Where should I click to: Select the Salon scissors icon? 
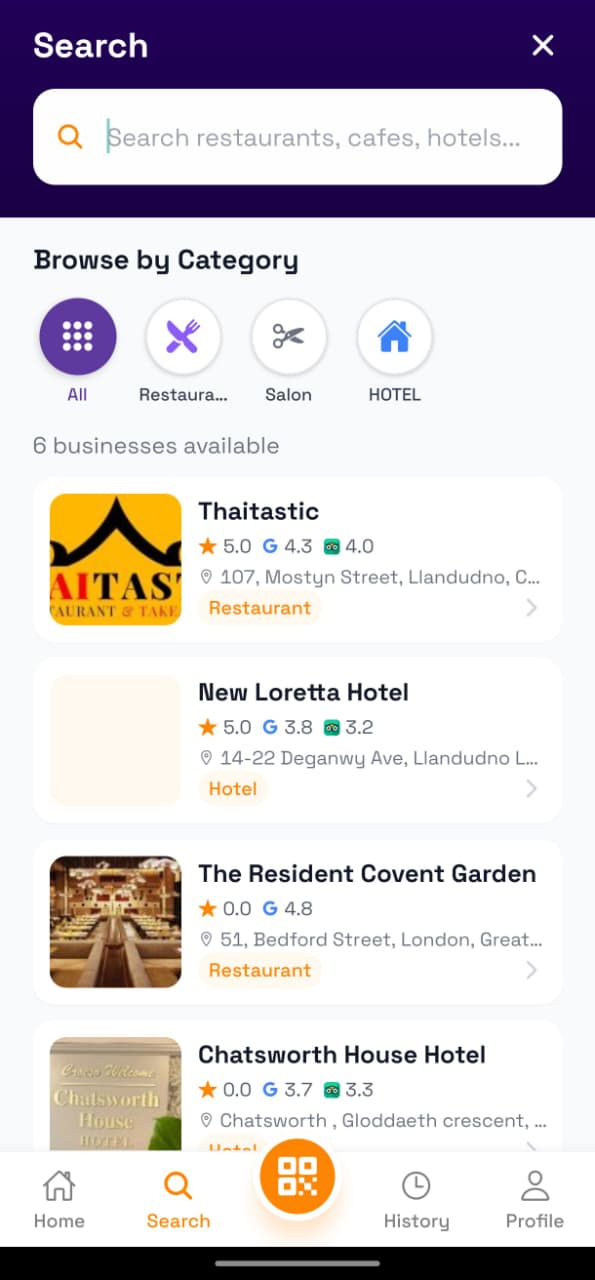point(289,336)
